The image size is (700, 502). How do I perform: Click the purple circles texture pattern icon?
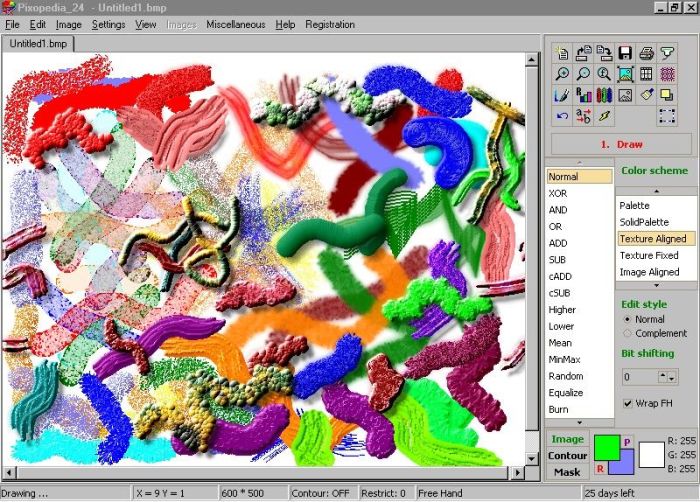point(667,74)
